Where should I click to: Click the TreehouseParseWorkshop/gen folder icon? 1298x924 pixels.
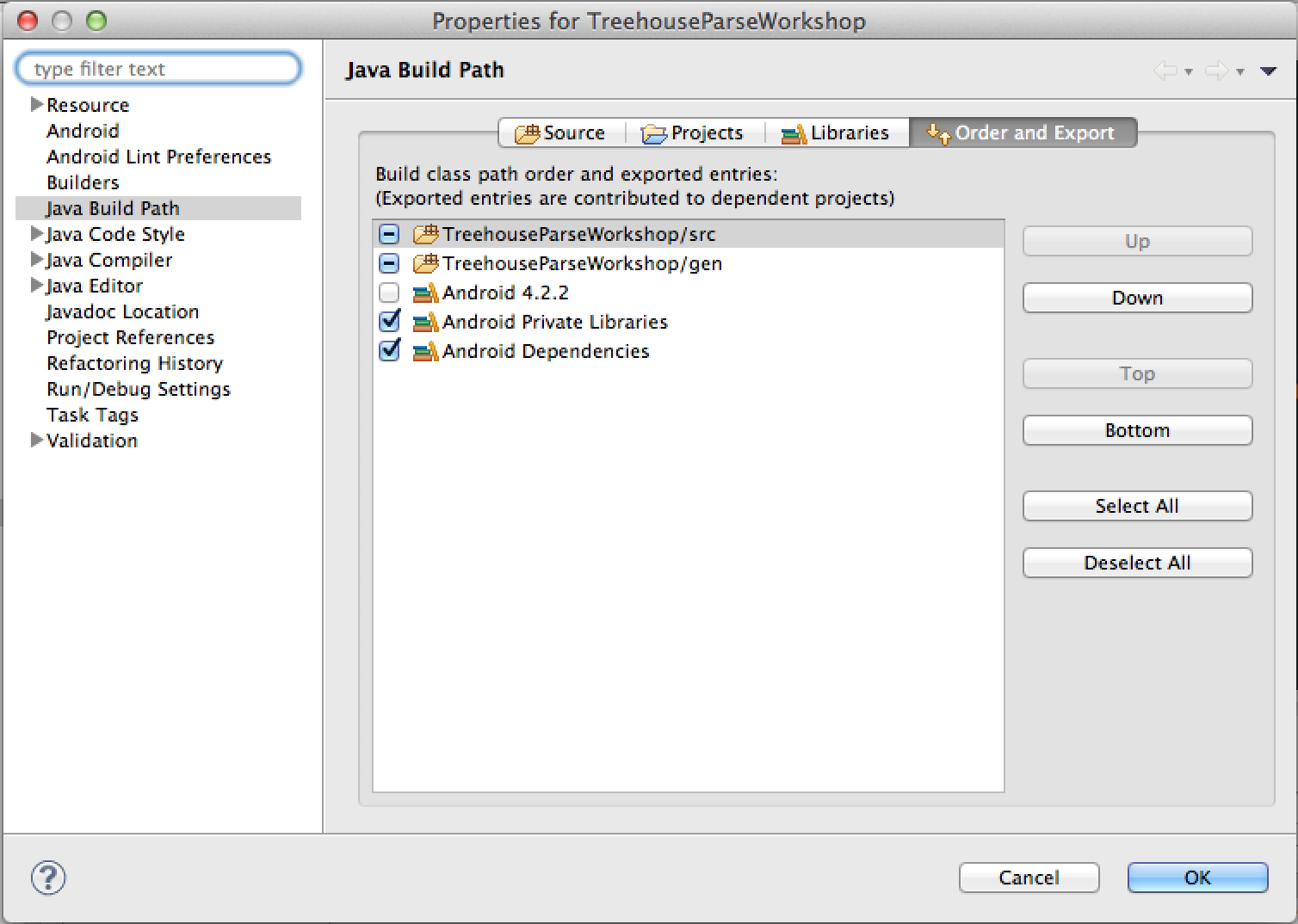(425, 263)
